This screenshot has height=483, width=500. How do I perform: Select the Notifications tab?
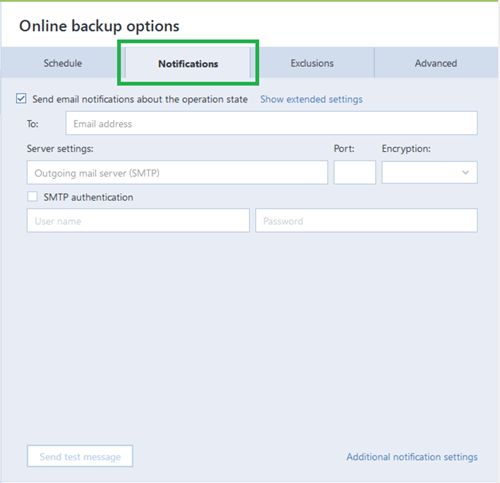[188, 63]
